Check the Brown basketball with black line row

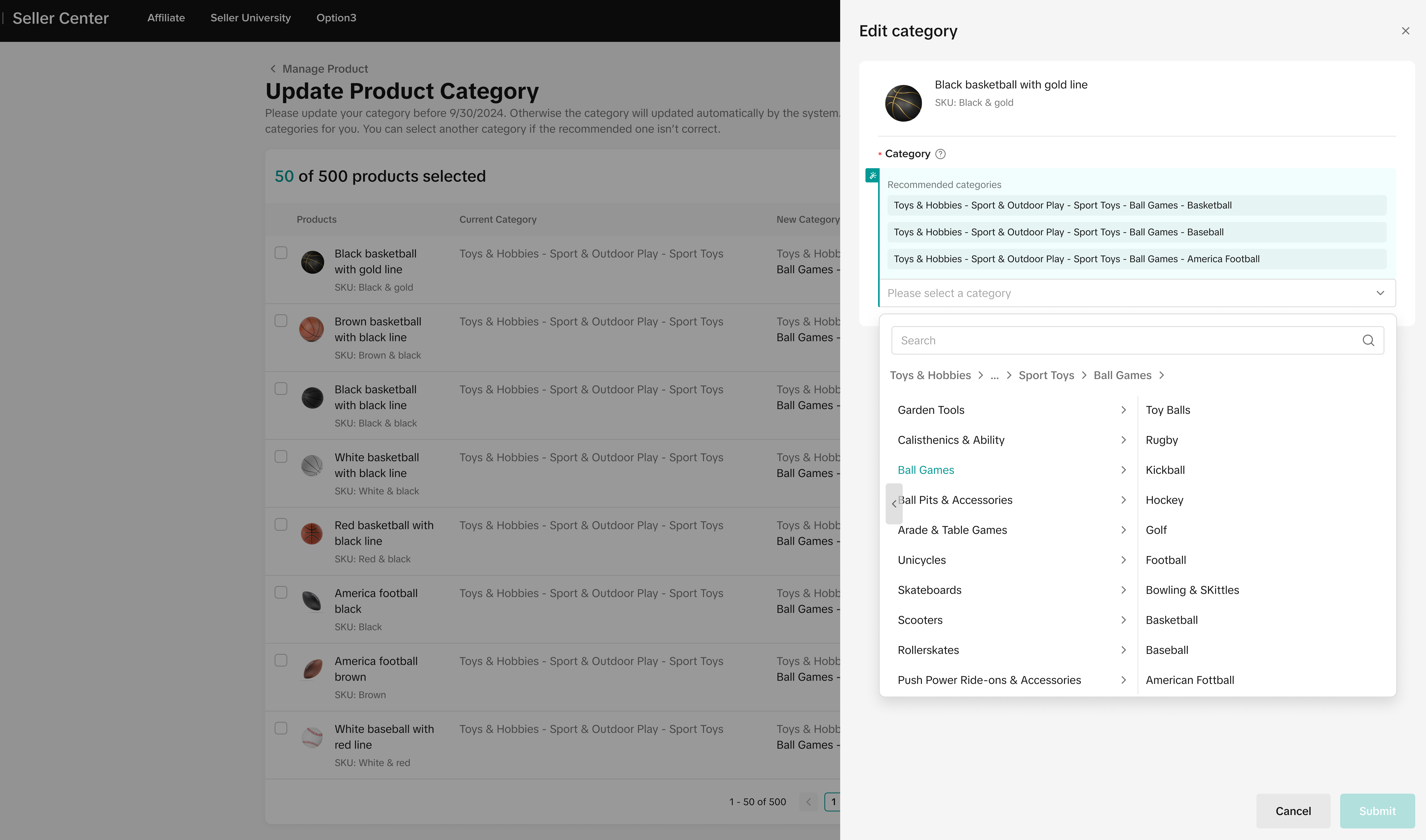click(281, 321)
